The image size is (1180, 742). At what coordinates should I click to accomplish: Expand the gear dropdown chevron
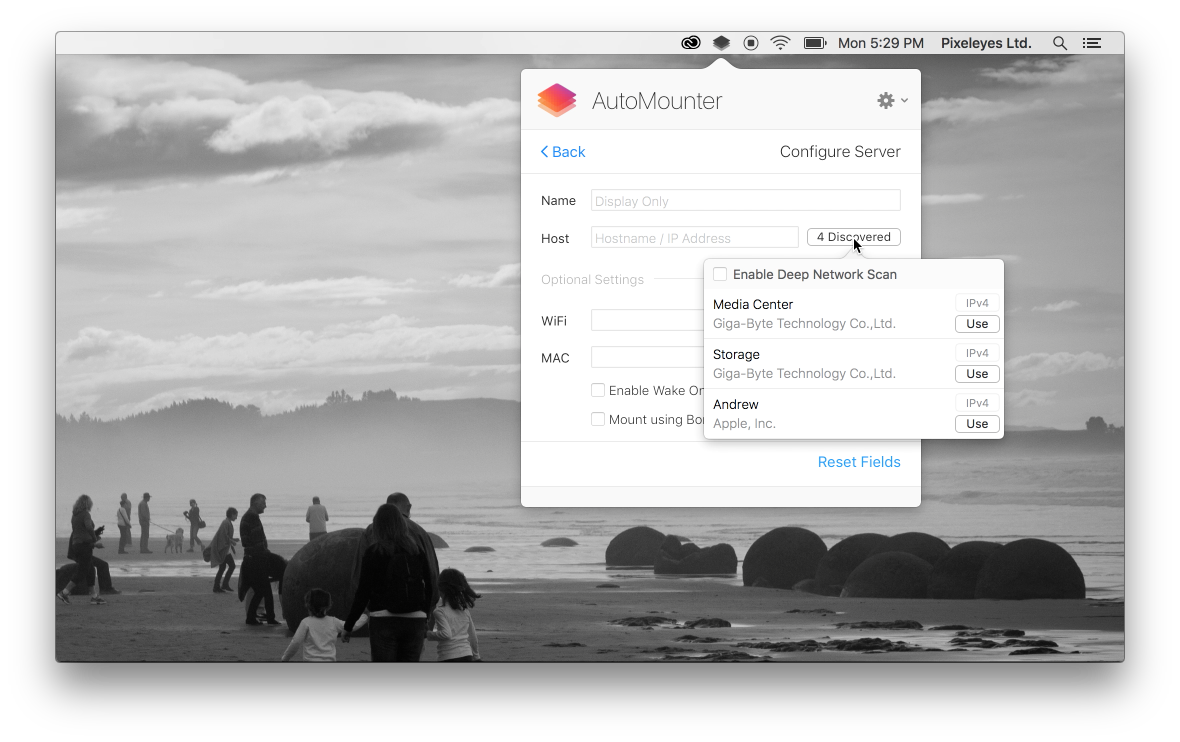(x=903, y=100)
